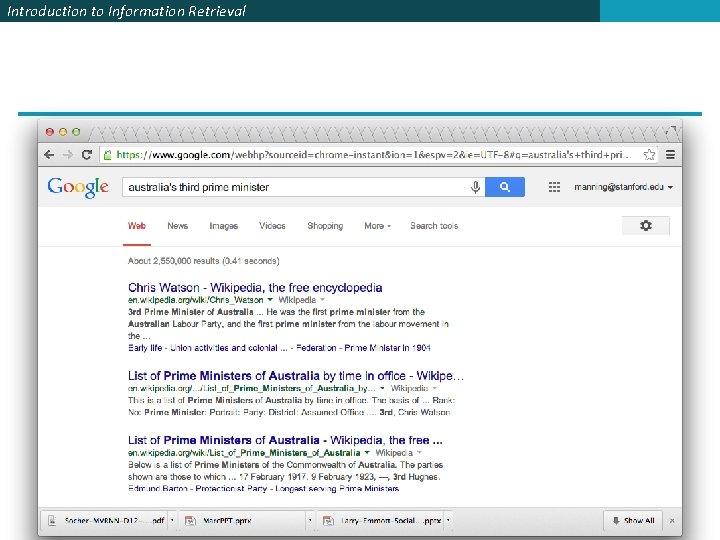The image size is (720, 540).
Task: Open manning@stanford.edu account dropdown
Action: [623, 187]
